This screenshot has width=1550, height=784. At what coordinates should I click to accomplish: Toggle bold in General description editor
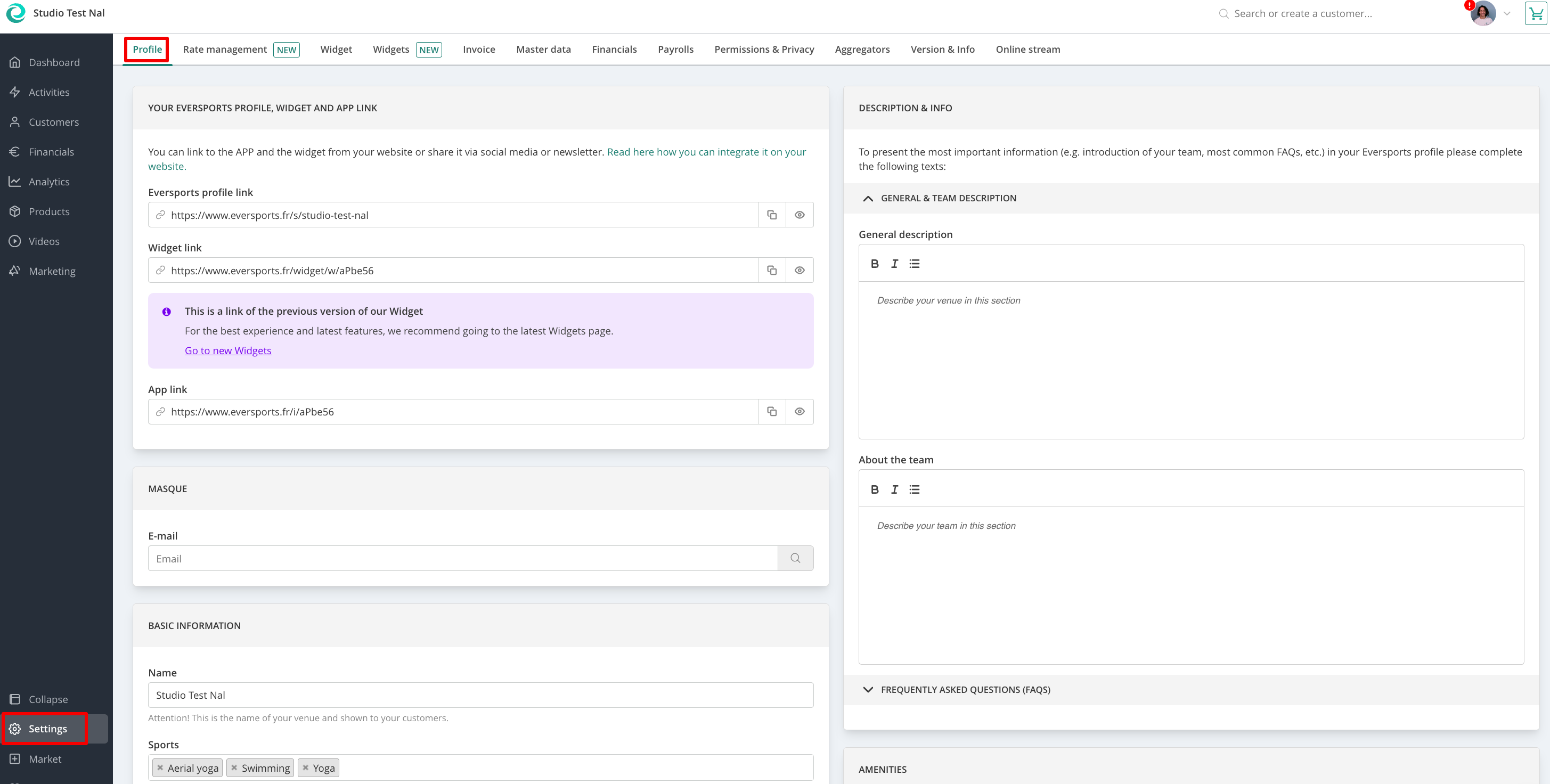[x=875, y=264]
